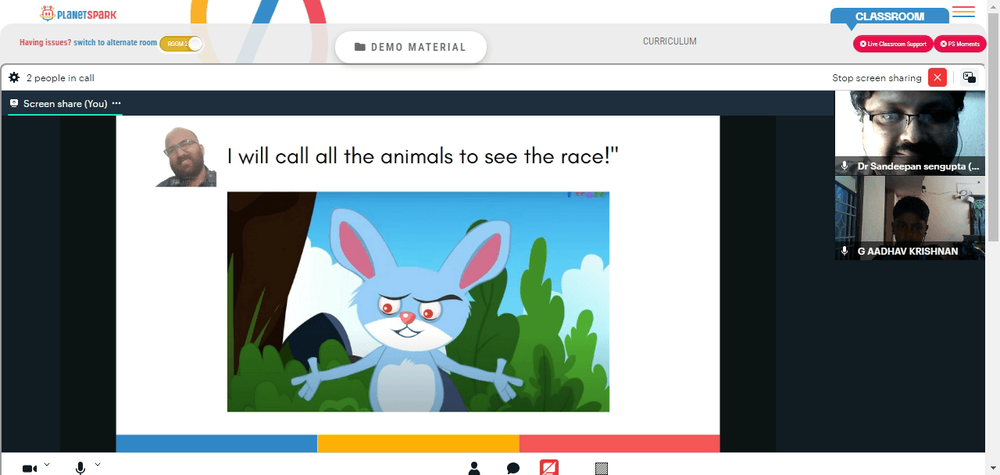Mute the microphone in bottom bar

tap(80, 469)
